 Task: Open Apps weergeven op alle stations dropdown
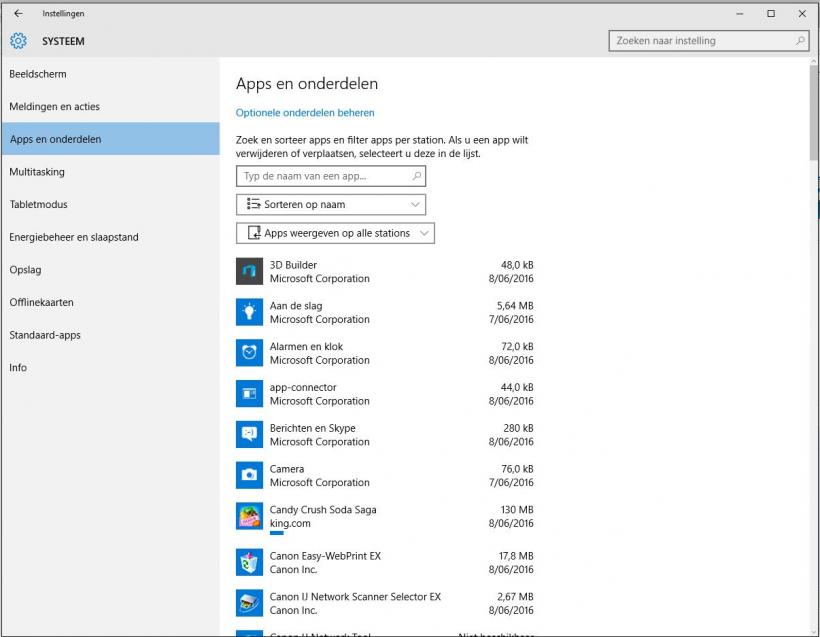click(335, 233)
